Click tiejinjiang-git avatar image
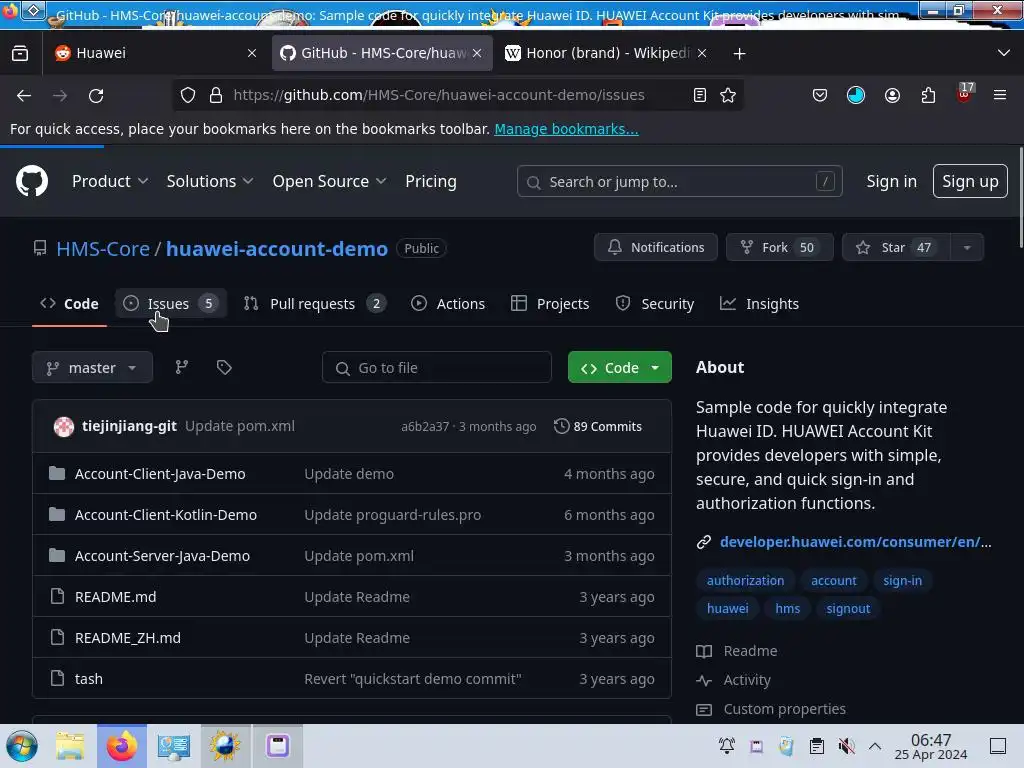 pyautogui.click(x=63, y=426)
